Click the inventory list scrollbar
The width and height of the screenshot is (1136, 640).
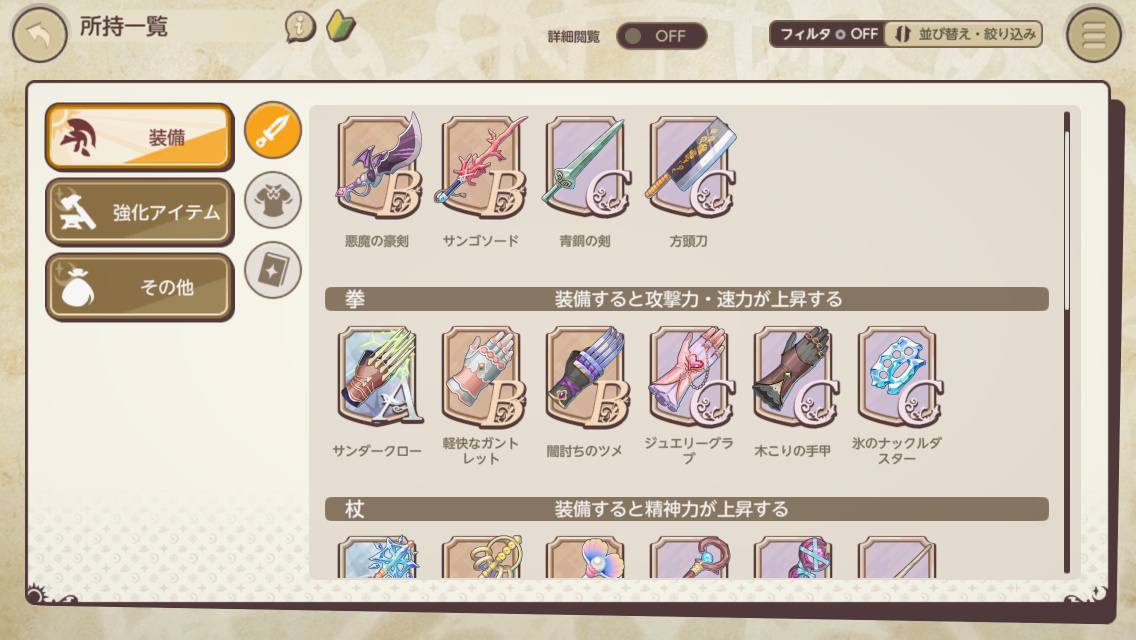pyautogui.click(x=1066, y=342)
